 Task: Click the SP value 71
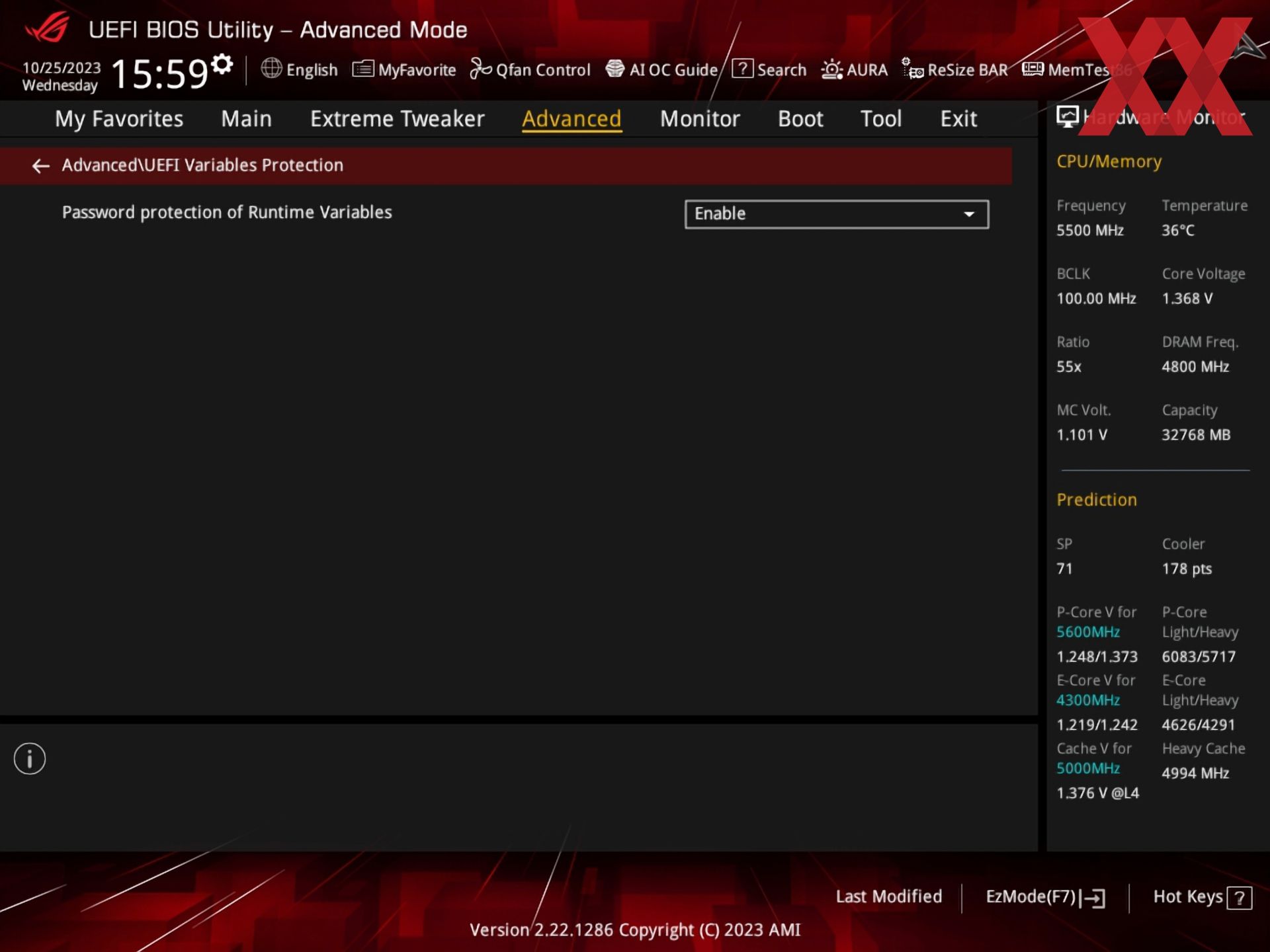(x=1064, y=569)
